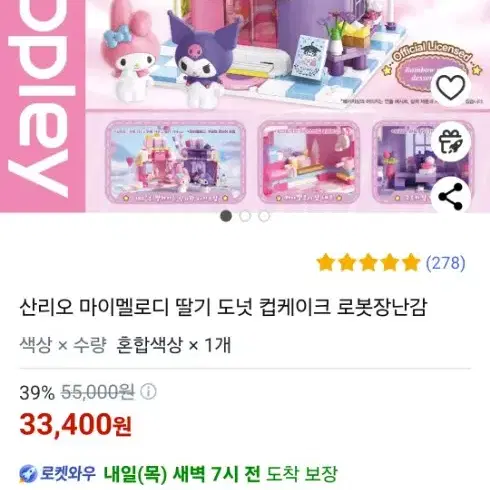This screenshot has height=490, width=490.
Task: Tap the share icon
Action: 450,197
